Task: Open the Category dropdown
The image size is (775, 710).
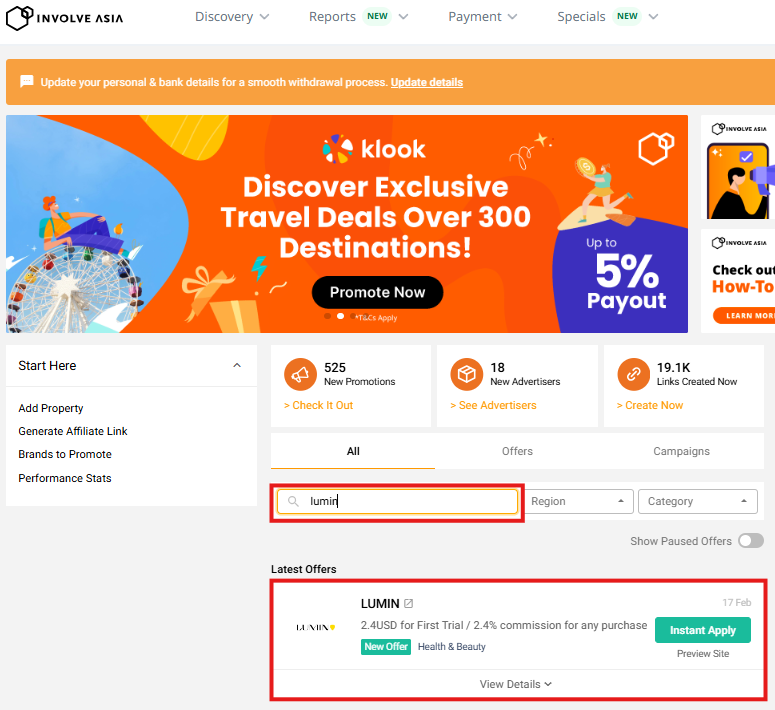Action: (698, 501)
